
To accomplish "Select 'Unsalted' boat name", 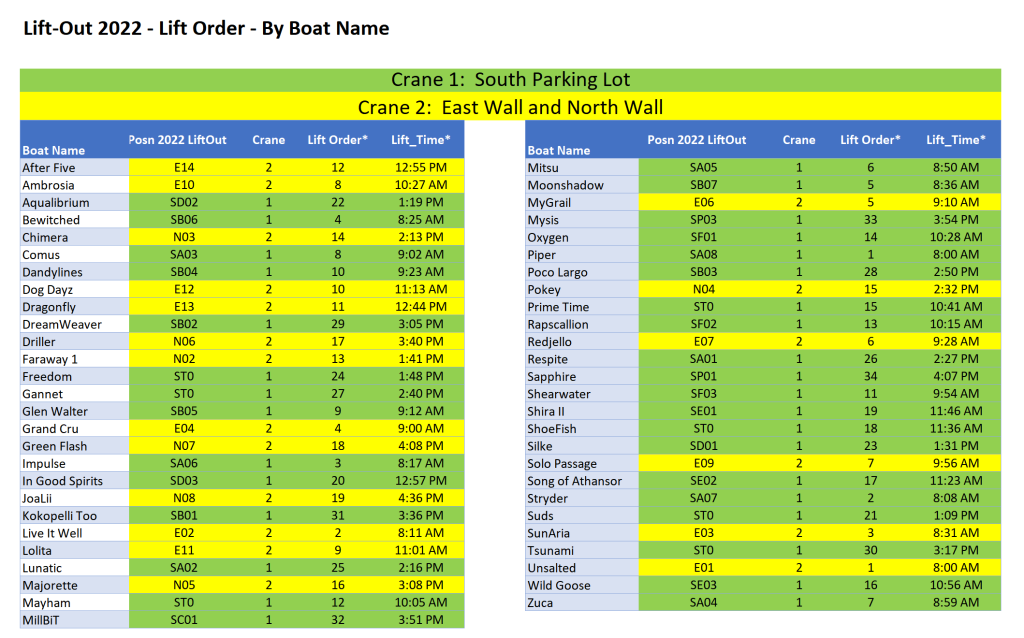I will tap(552, 568).
